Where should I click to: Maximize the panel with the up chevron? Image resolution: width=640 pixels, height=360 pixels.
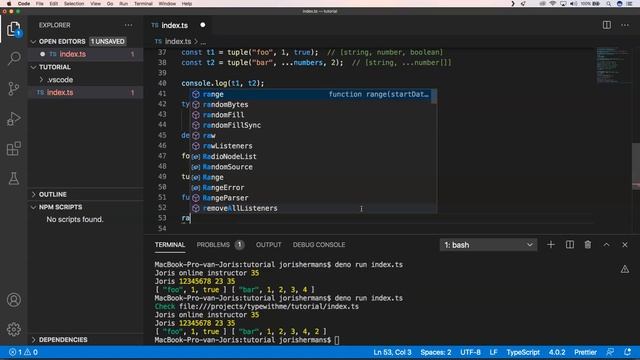(x=607, y=244)
